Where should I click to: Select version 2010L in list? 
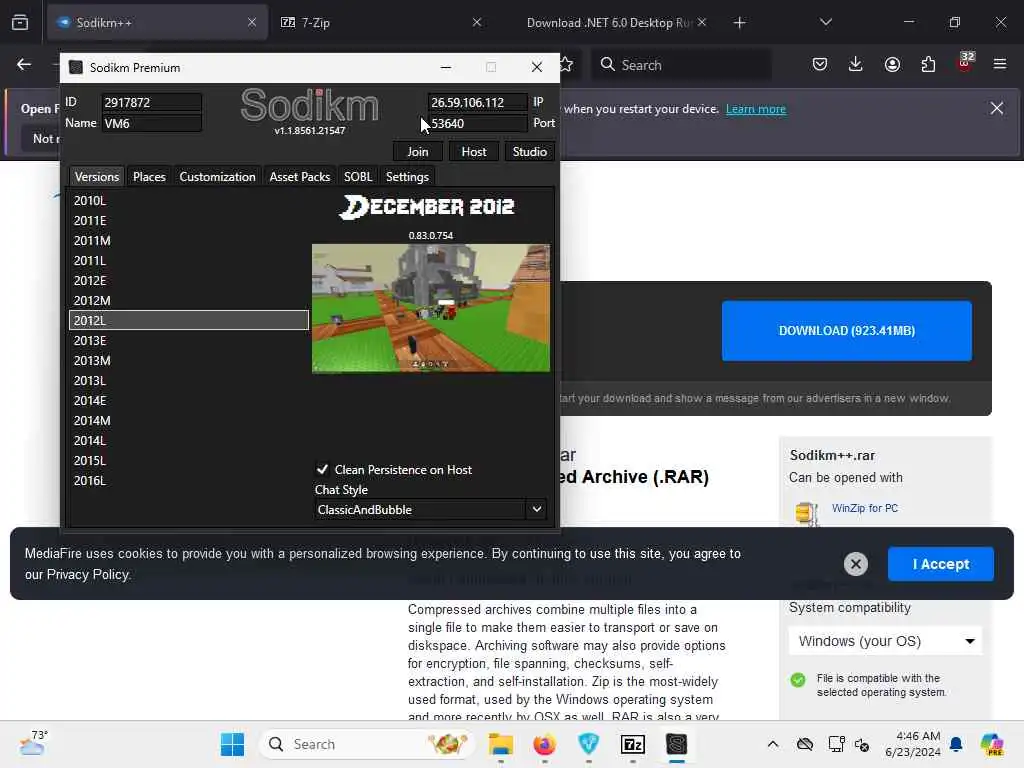tap(189, 200)
